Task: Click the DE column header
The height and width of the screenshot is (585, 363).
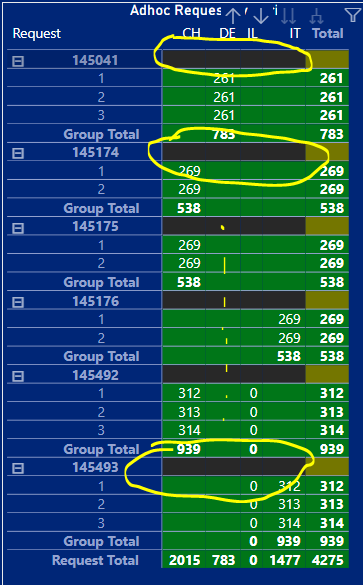Action: 228,33
